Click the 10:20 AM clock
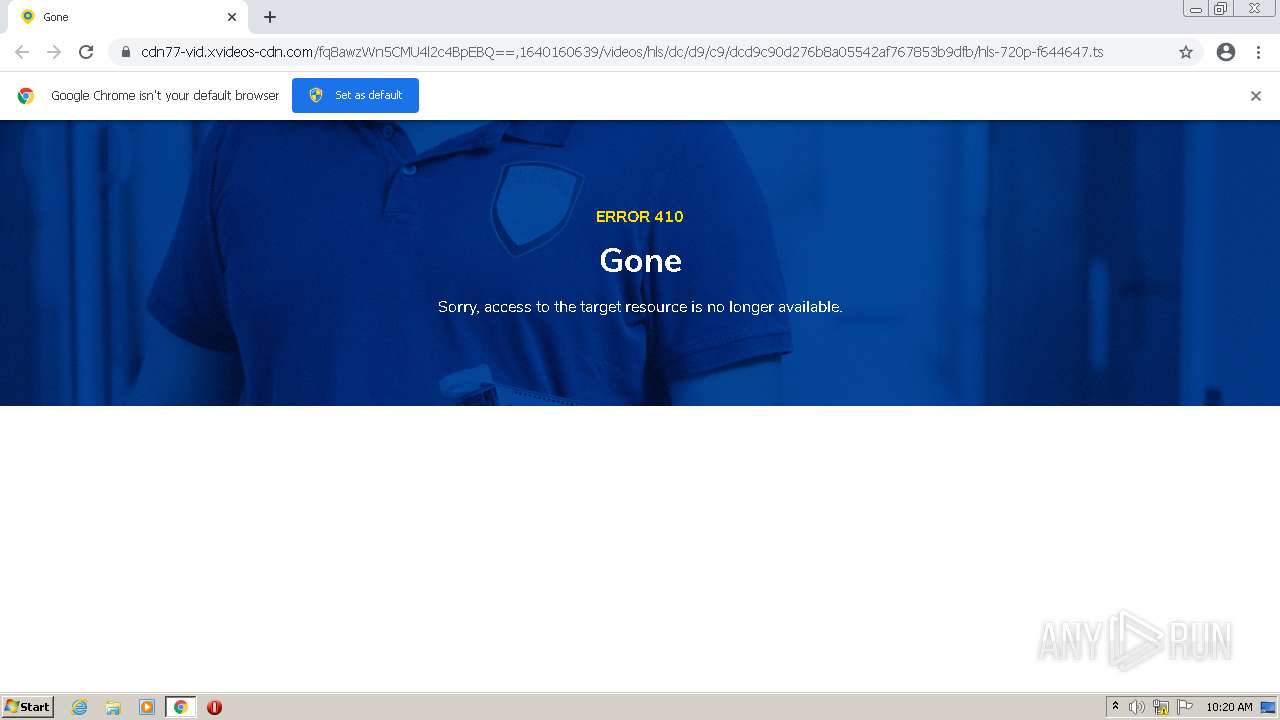 tap(1229, 707)
